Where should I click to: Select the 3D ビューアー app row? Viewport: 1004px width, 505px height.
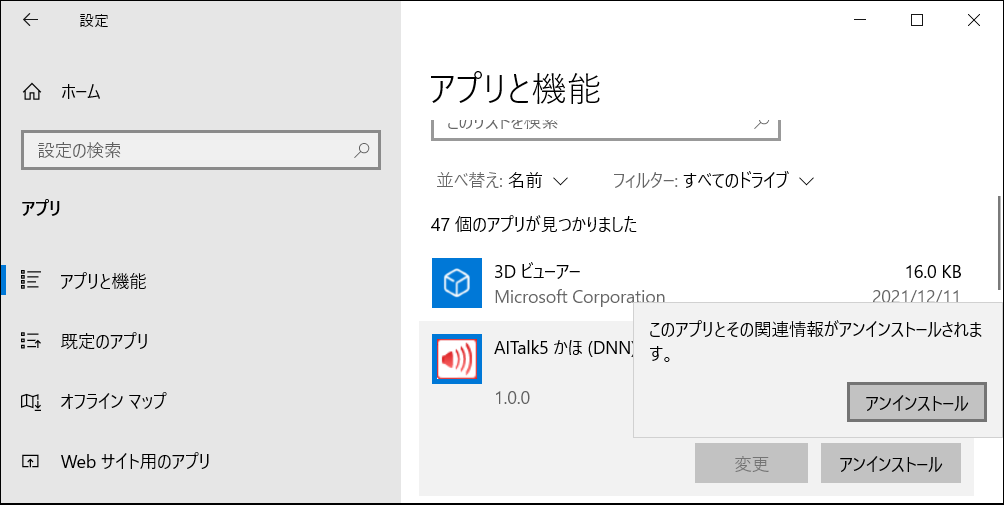click(697, 282)
